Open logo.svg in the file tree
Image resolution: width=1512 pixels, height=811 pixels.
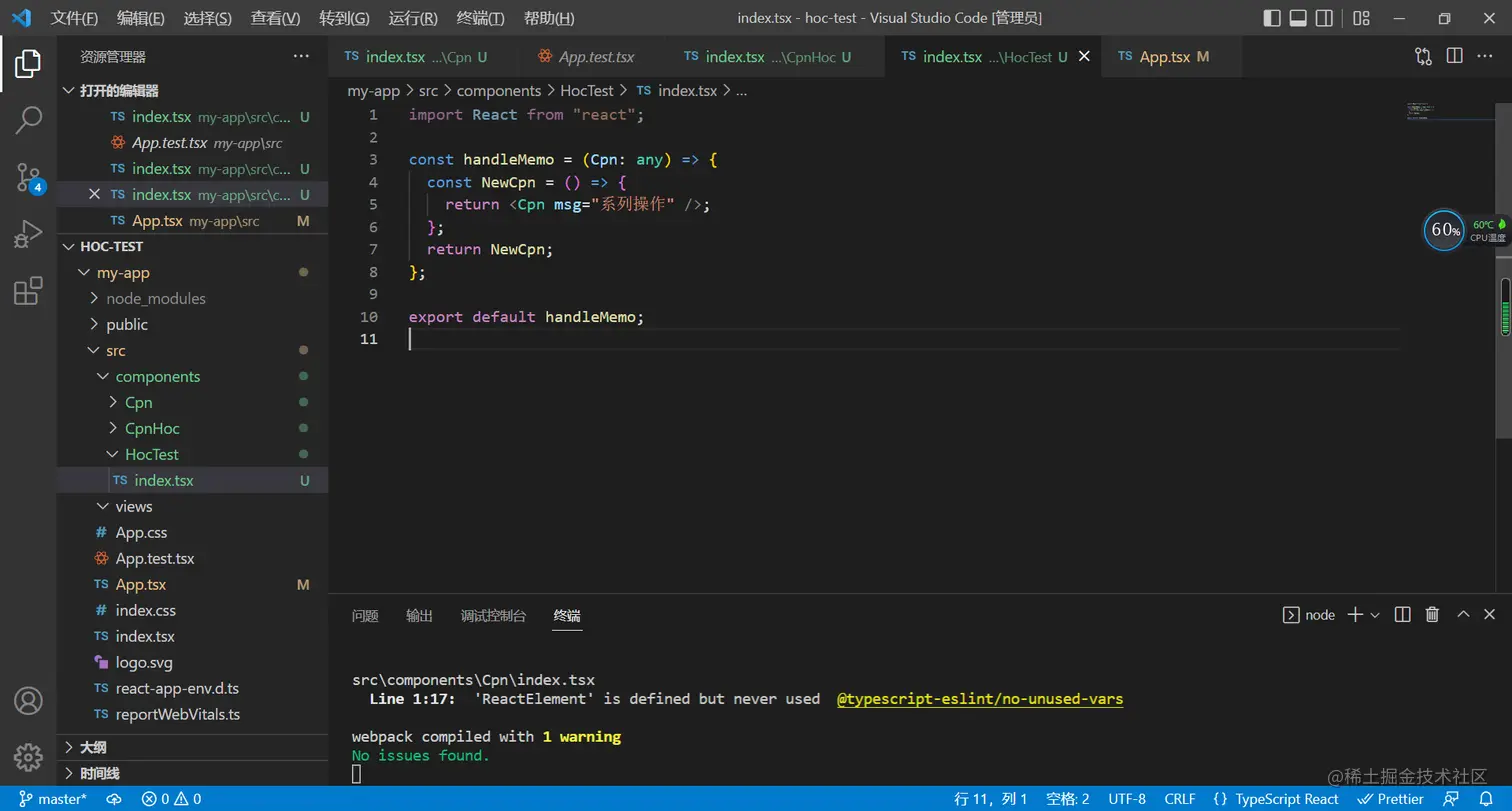(192, 662)
